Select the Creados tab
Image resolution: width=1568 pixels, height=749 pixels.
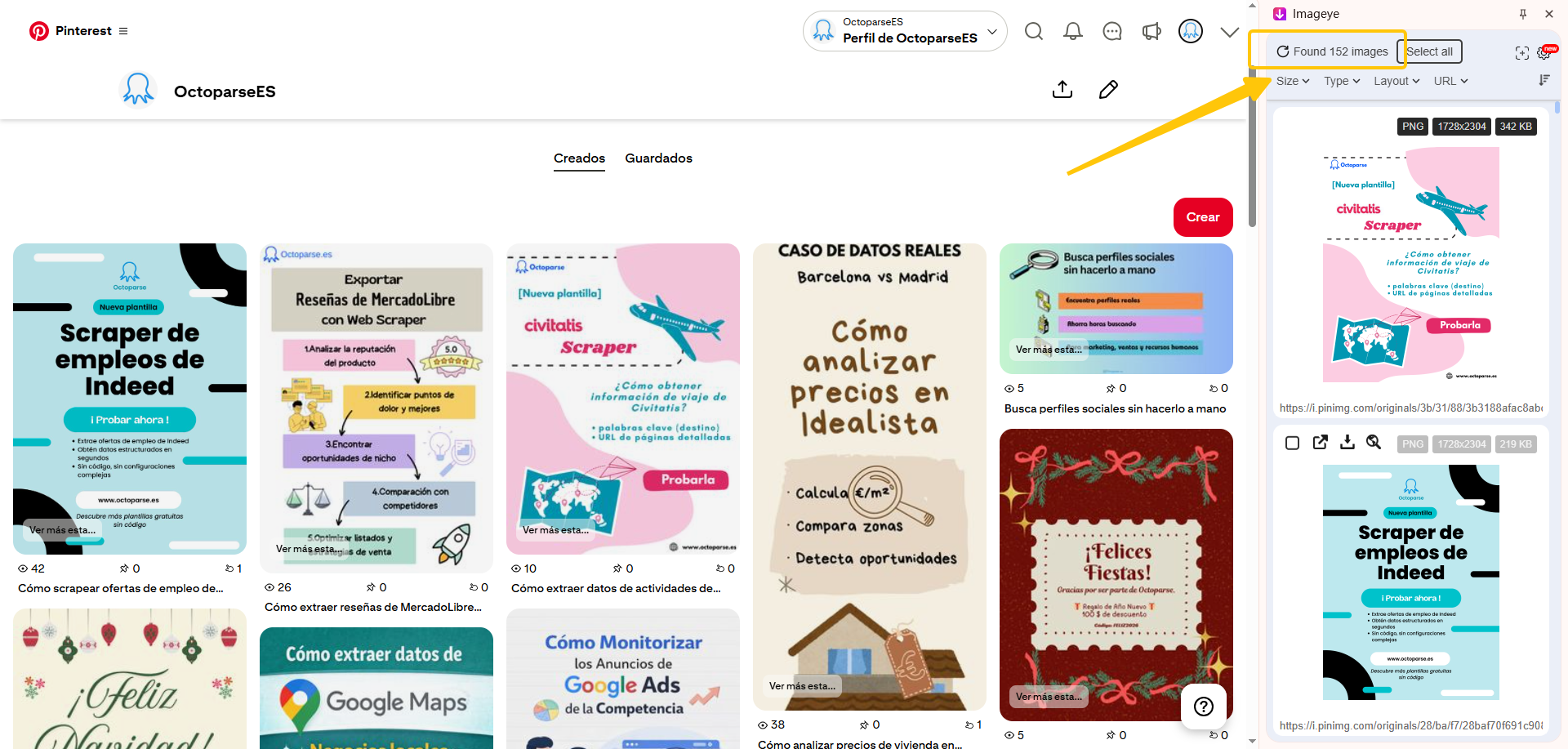(x=579, y=158)
